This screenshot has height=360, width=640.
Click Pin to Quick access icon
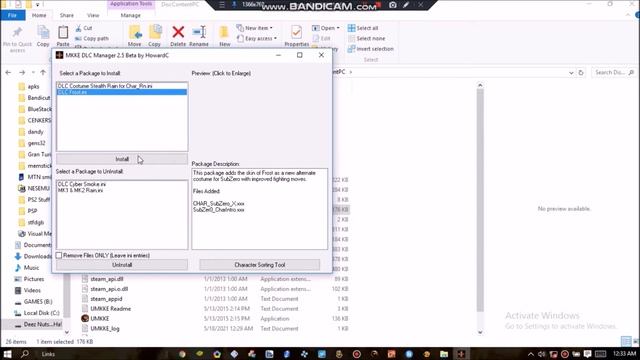[x=17, y=33]
